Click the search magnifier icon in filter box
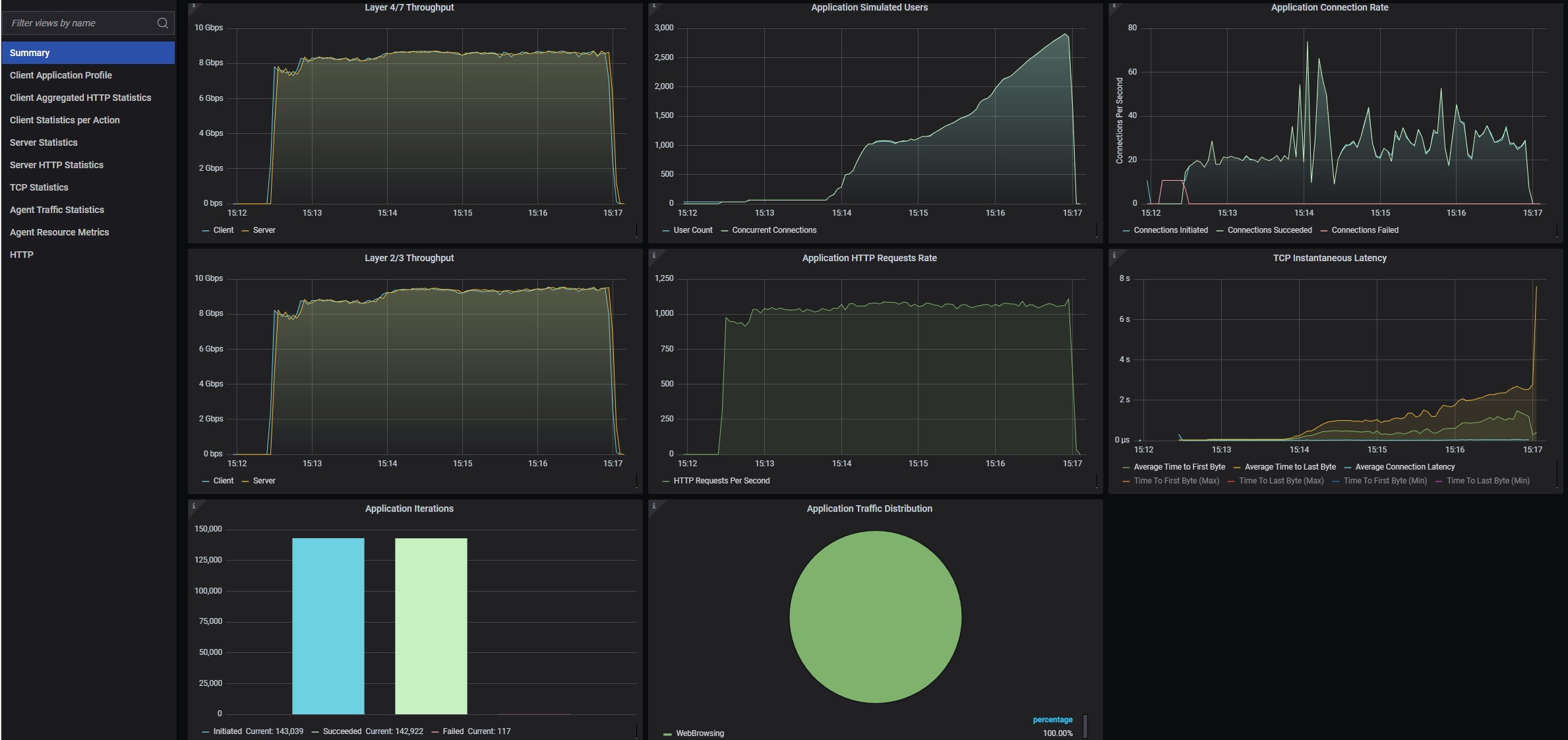The width and height of the screenshot is (1568, 740). (162, 23)
